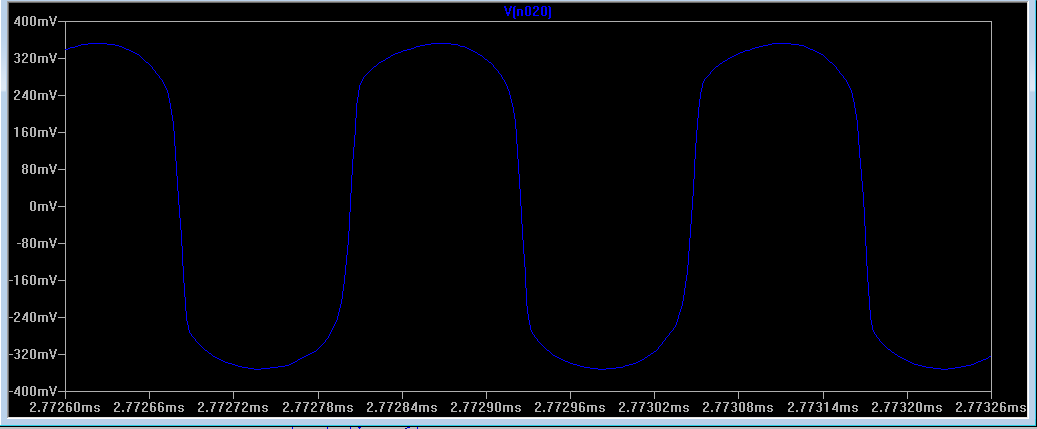The width and height of the screenshot is (1037, 429).
Task: Click the 2.77314ms time axis label
Action: (822, 408)
